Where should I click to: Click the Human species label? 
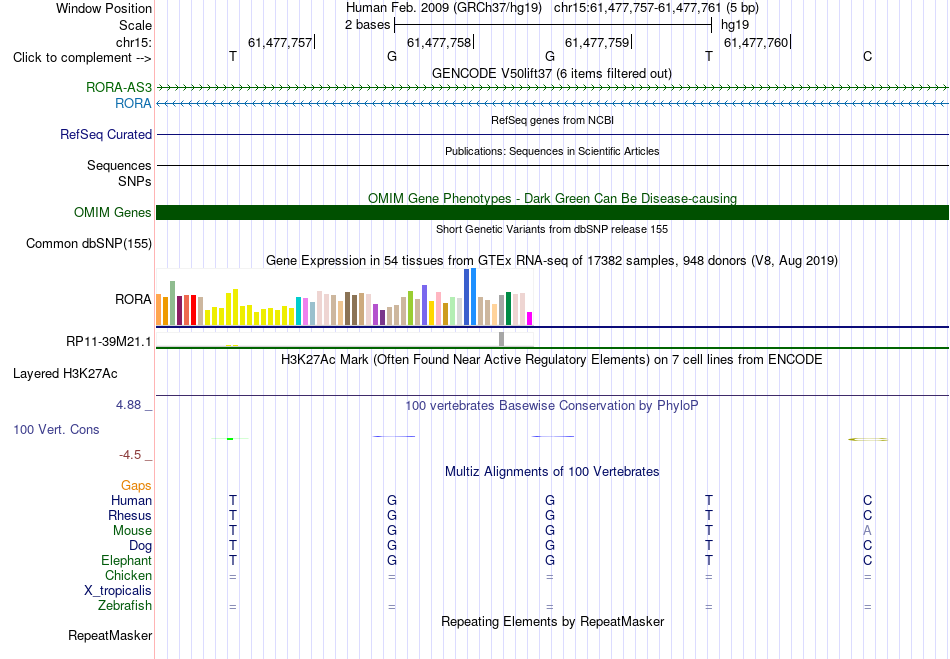click(131, 500)
